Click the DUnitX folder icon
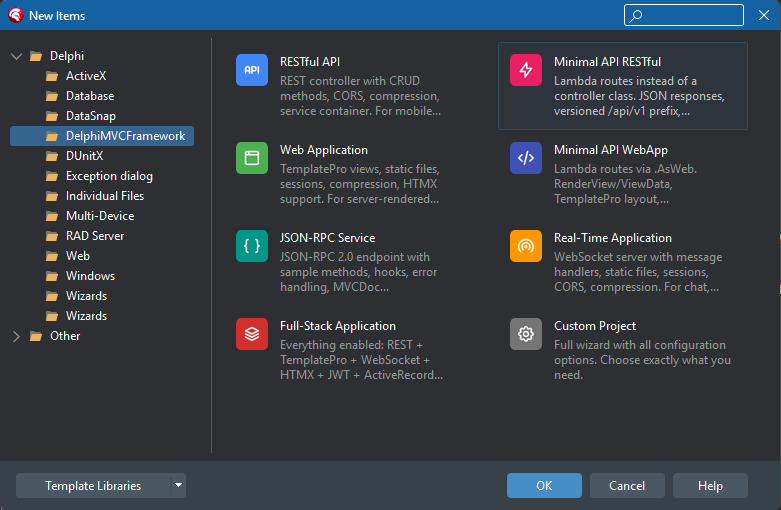The image size is (781, 510). click(52, 156)
